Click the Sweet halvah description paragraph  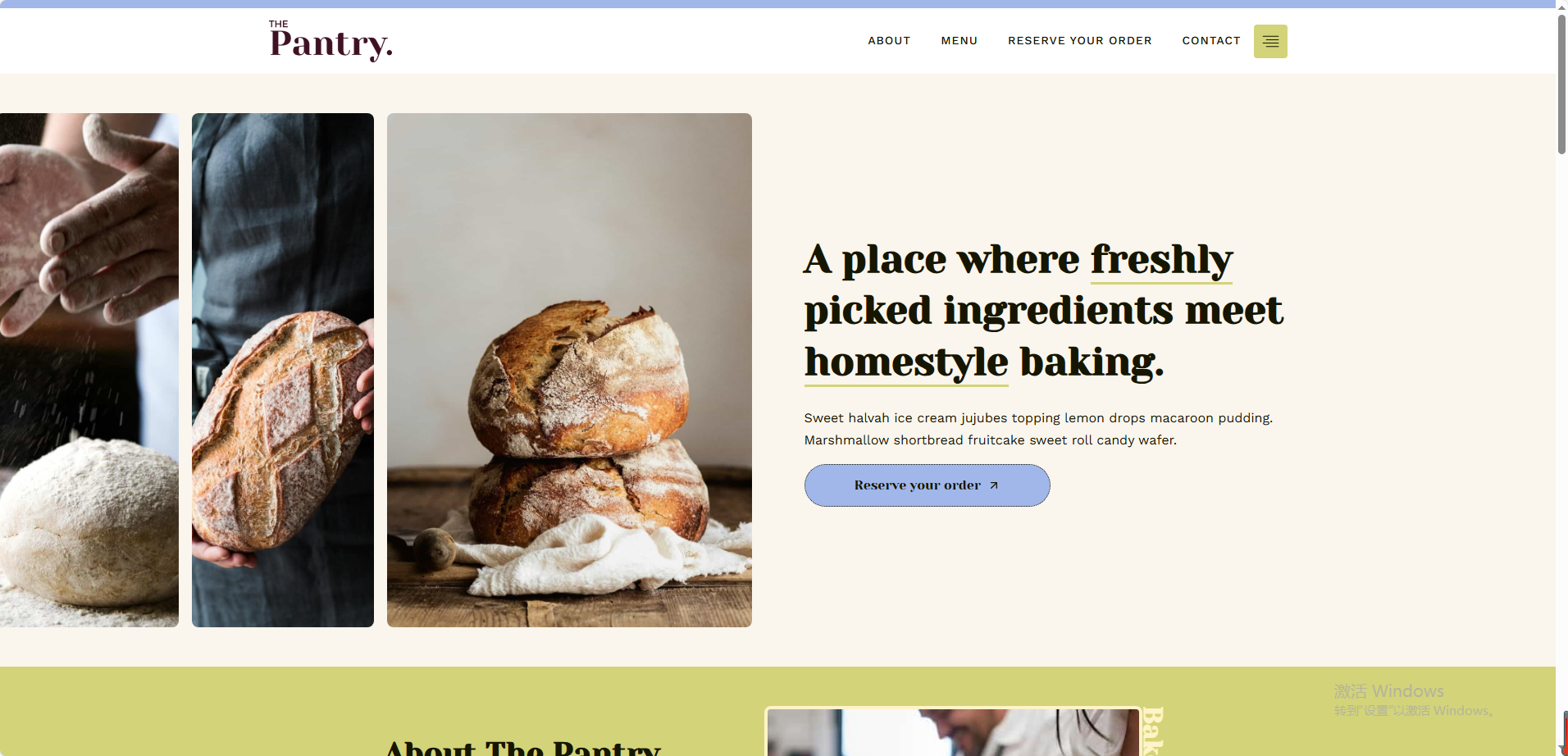(1038, 429)
